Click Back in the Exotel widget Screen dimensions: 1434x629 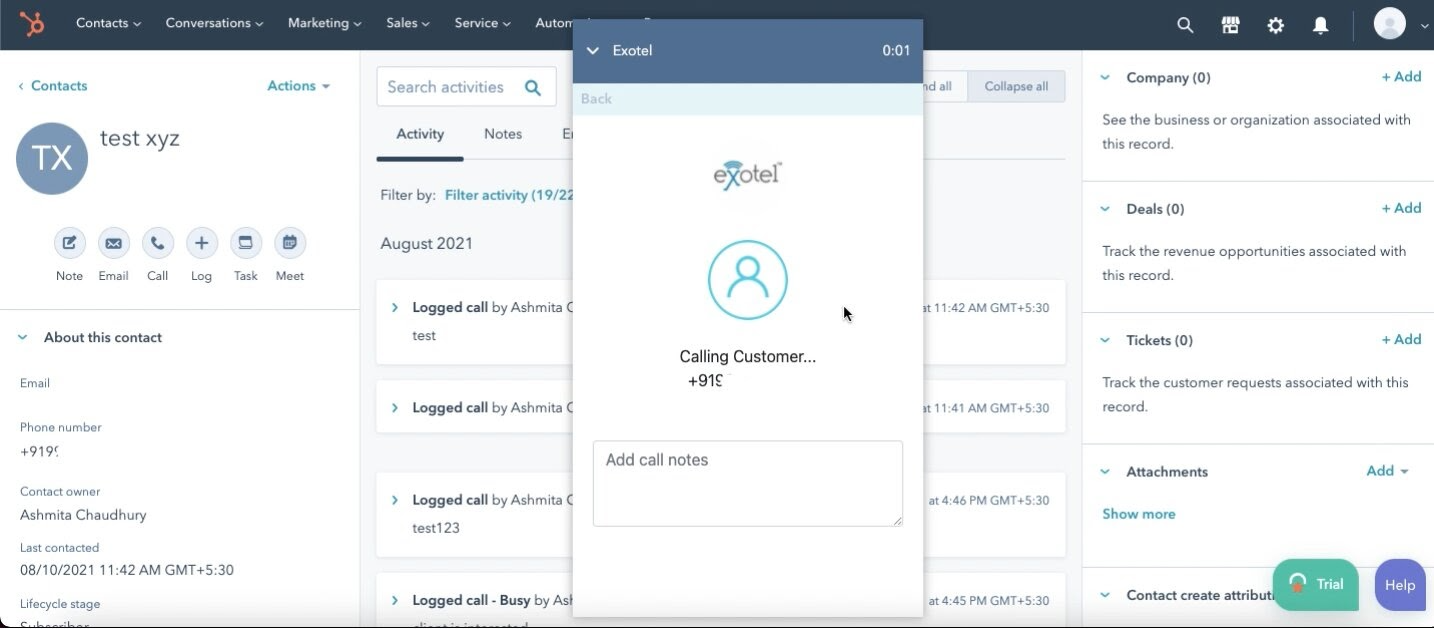click(x=596, y=99)
